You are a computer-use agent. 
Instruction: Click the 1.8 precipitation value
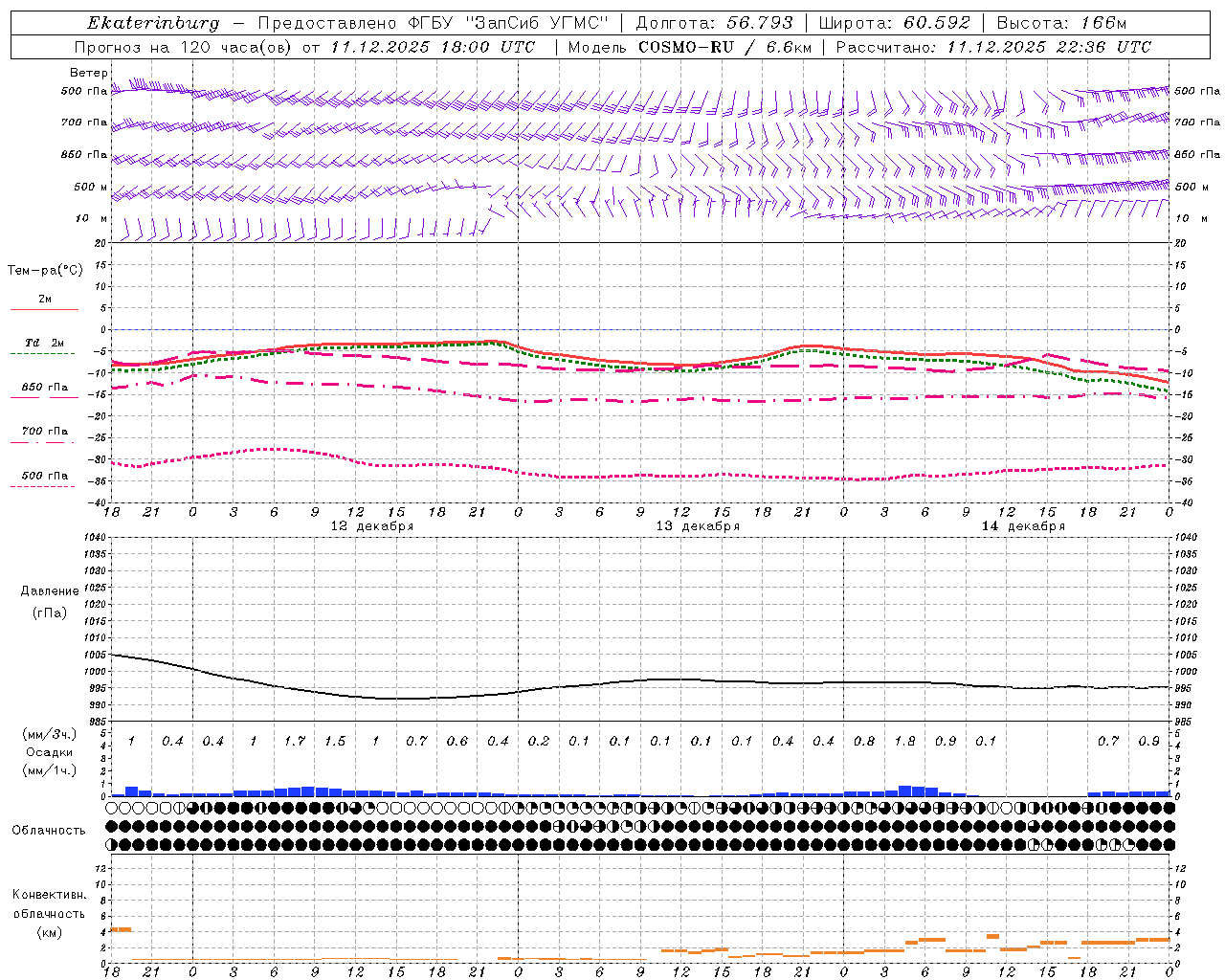coord(904,742)
